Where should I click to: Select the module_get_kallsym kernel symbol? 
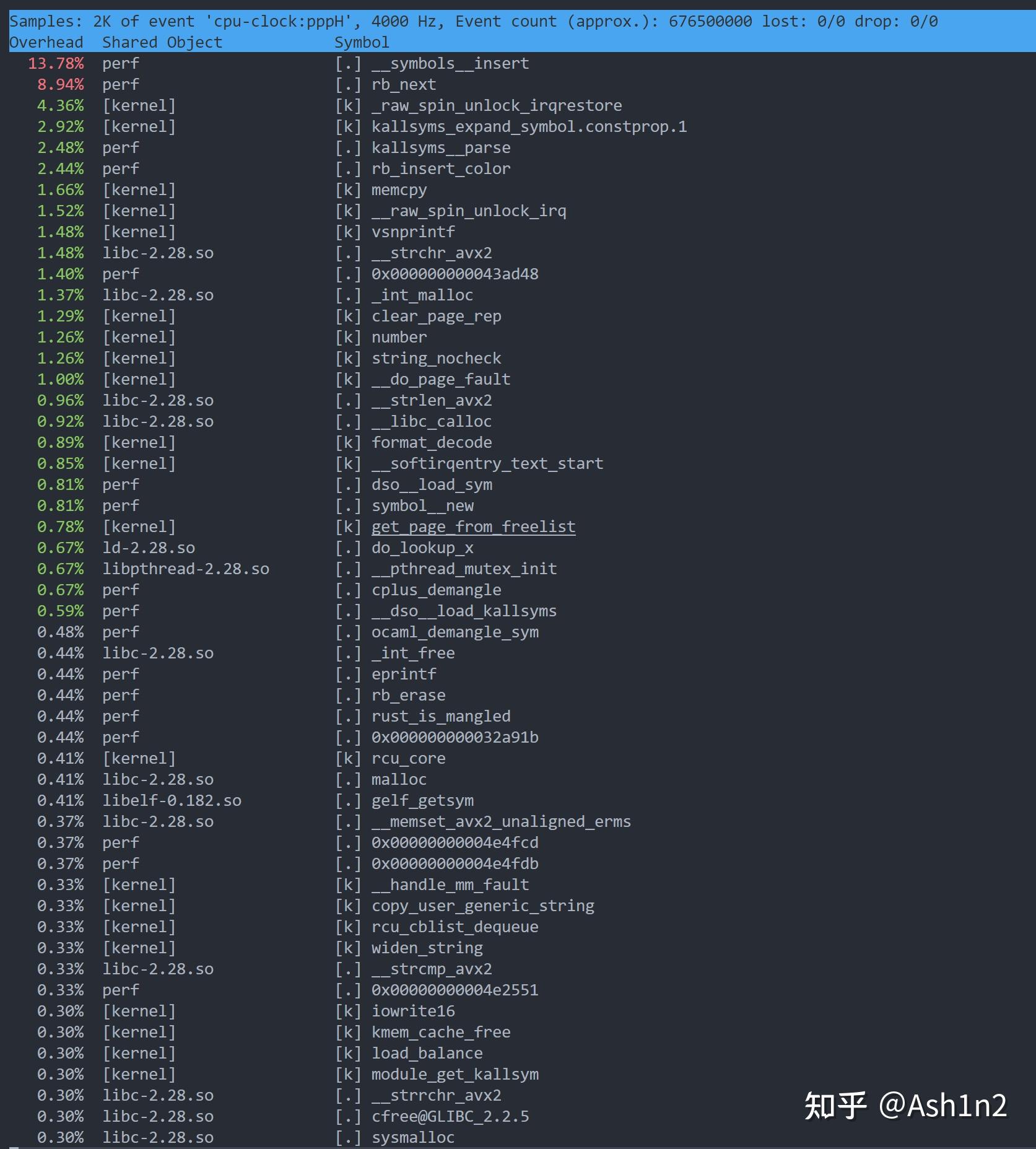(455, 1075)
